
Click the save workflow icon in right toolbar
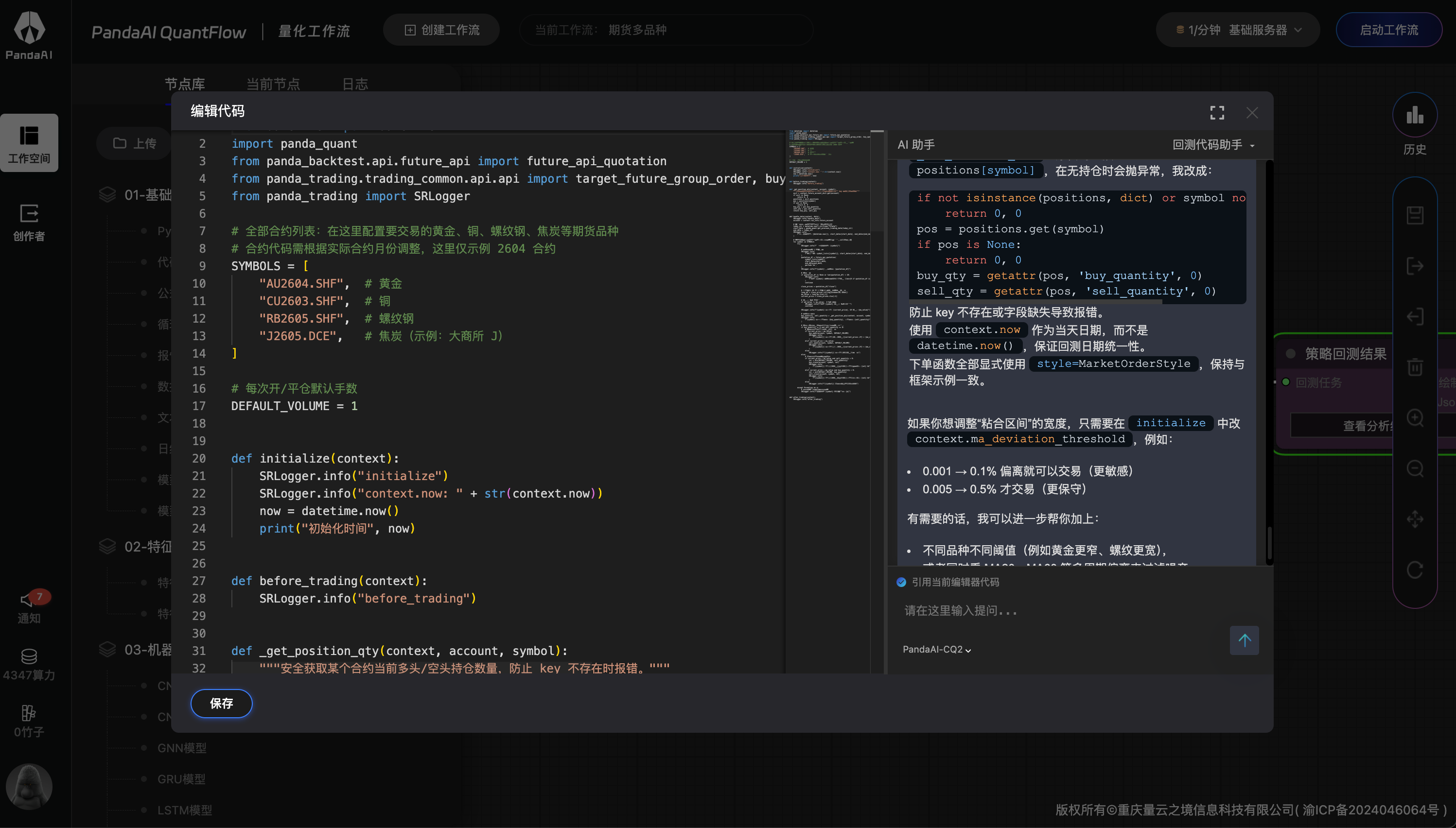[x=1415, y=216]
